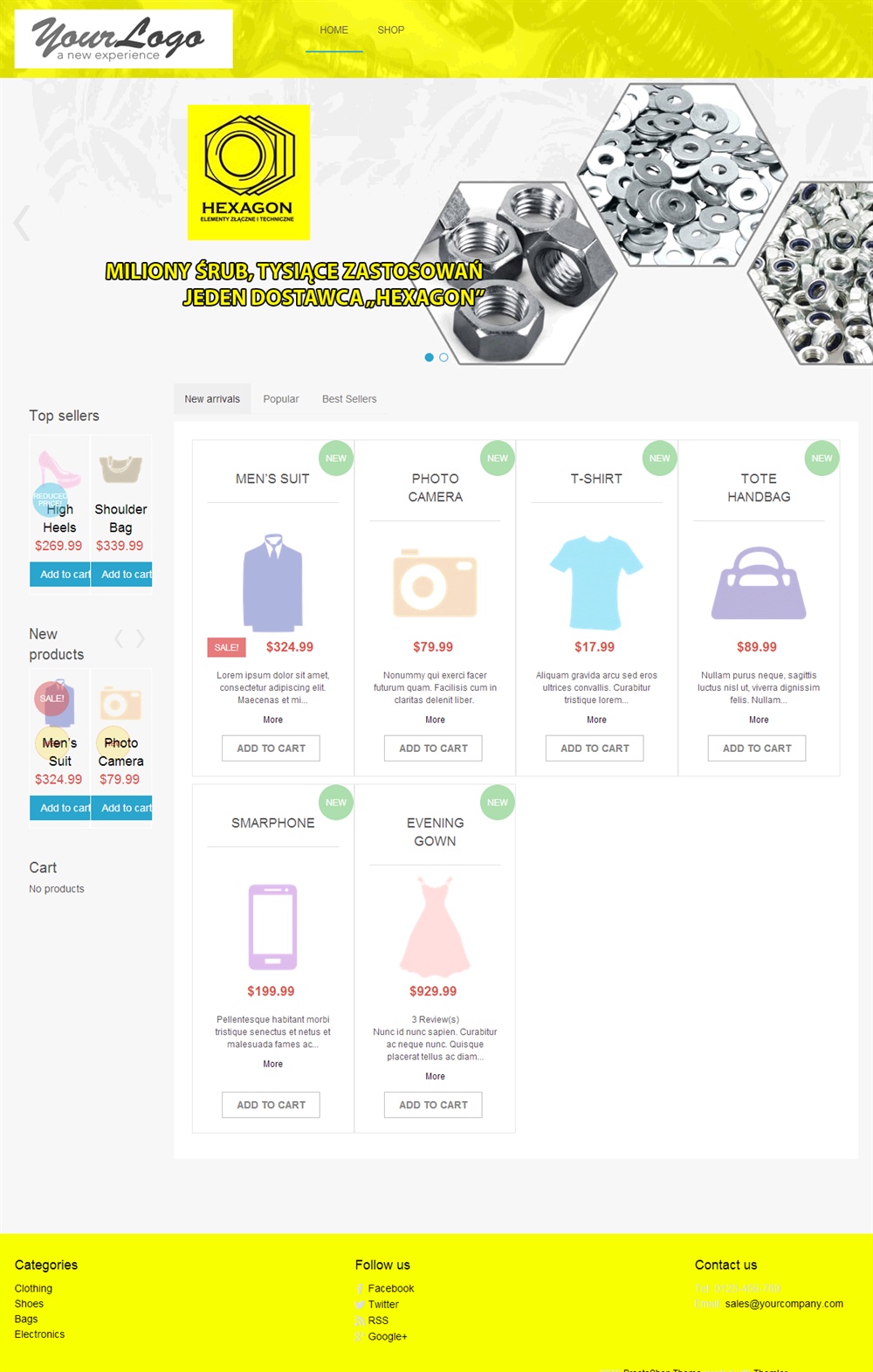The image size is (873, 1372).
Task: Select the blue T-Shirt product image
Action: tap(596, 583)
